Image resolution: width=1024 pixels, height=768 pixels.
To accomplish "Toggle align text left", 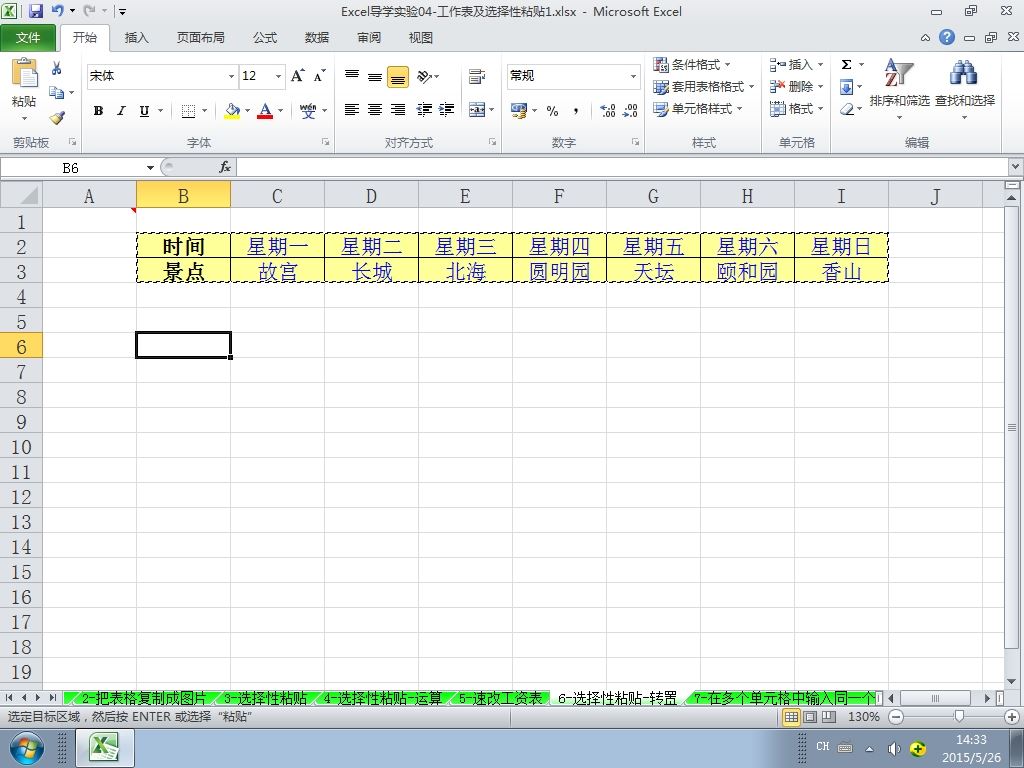I will pos(352,110).
